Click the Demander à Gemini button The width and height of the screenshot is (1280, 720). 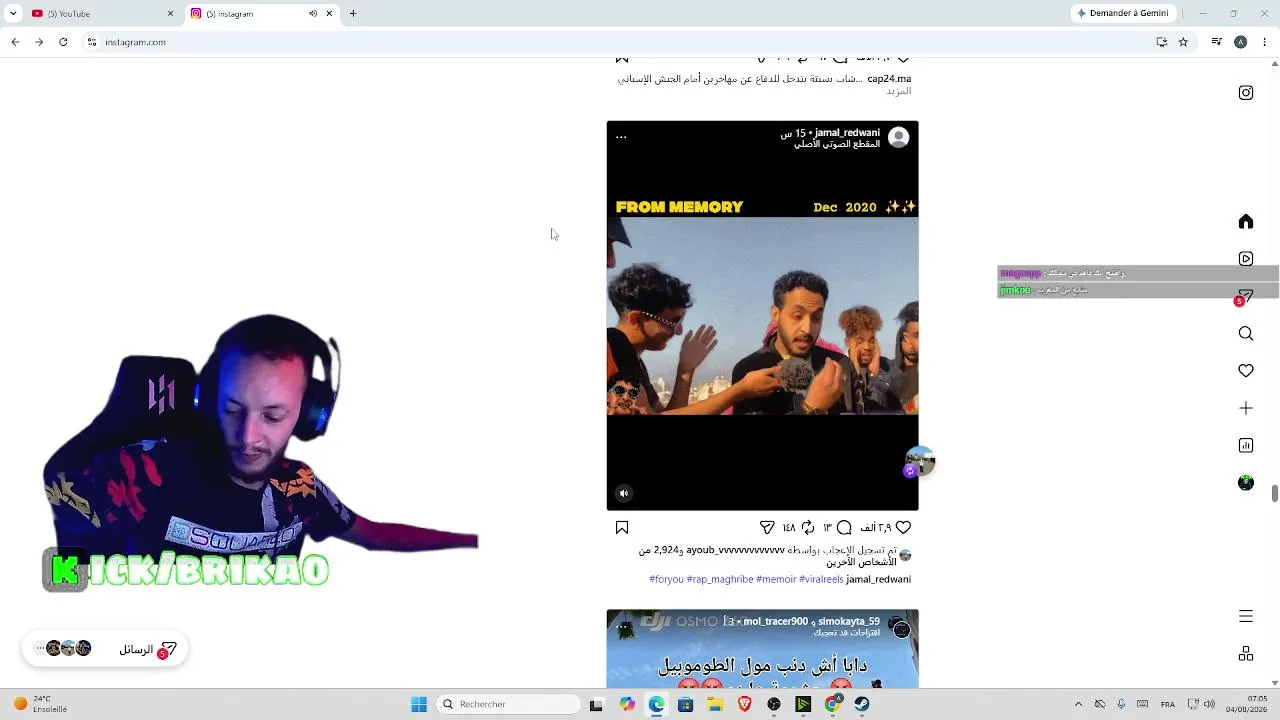click(1122, 14)
